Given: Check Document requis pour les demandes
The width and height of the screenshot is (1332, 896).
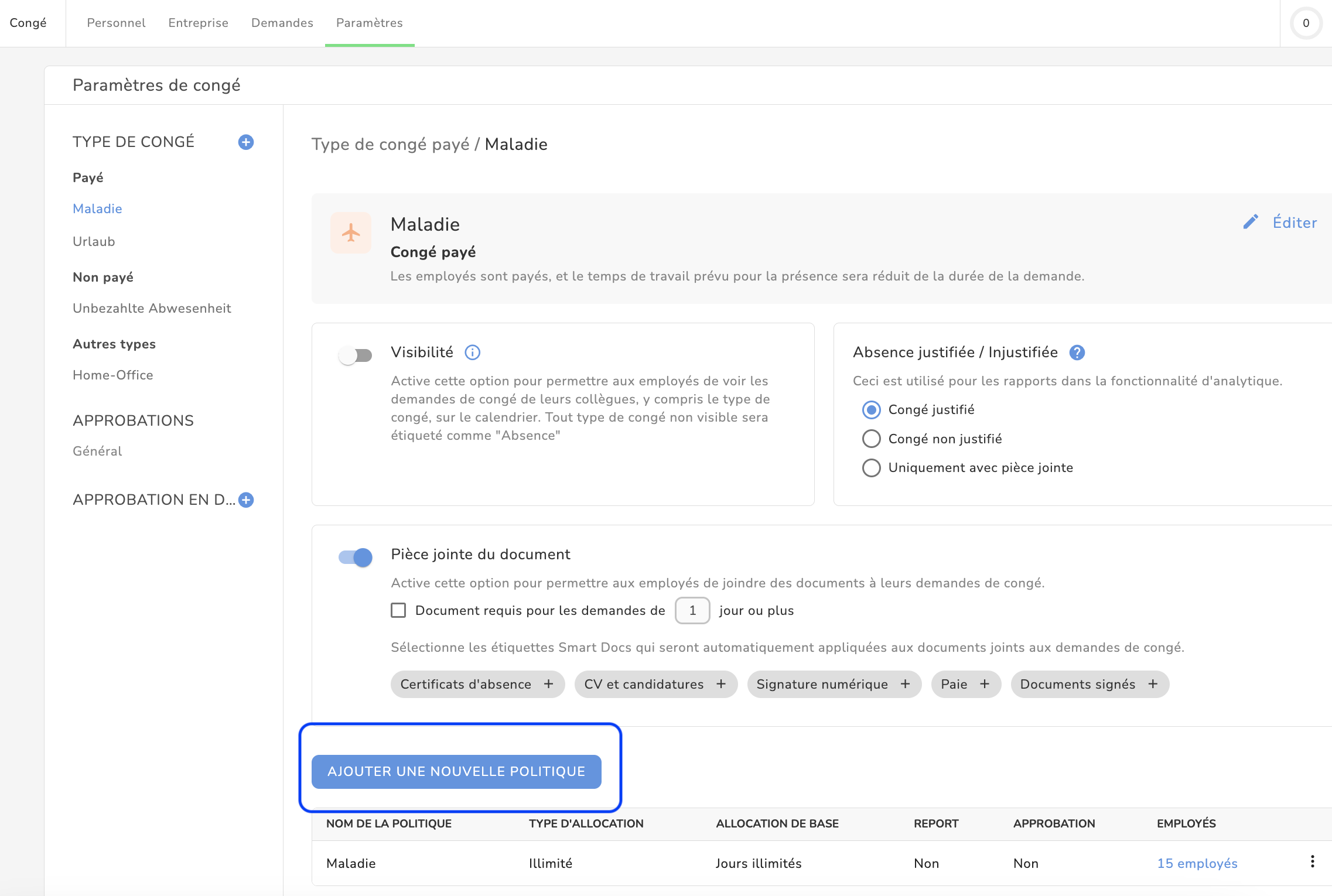Looking at the screenshot, I should click(398, 611).
